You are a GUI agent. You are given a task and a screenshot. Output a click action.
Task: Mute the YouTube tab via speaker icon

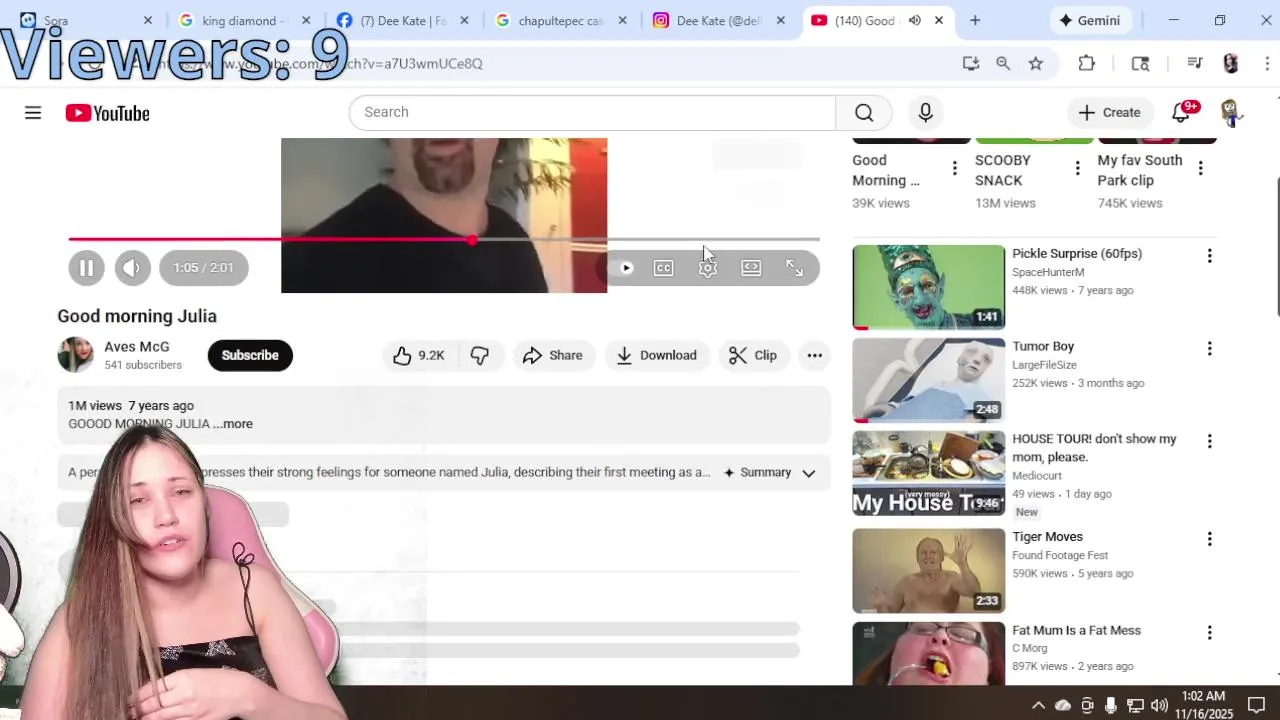(914, 20)
